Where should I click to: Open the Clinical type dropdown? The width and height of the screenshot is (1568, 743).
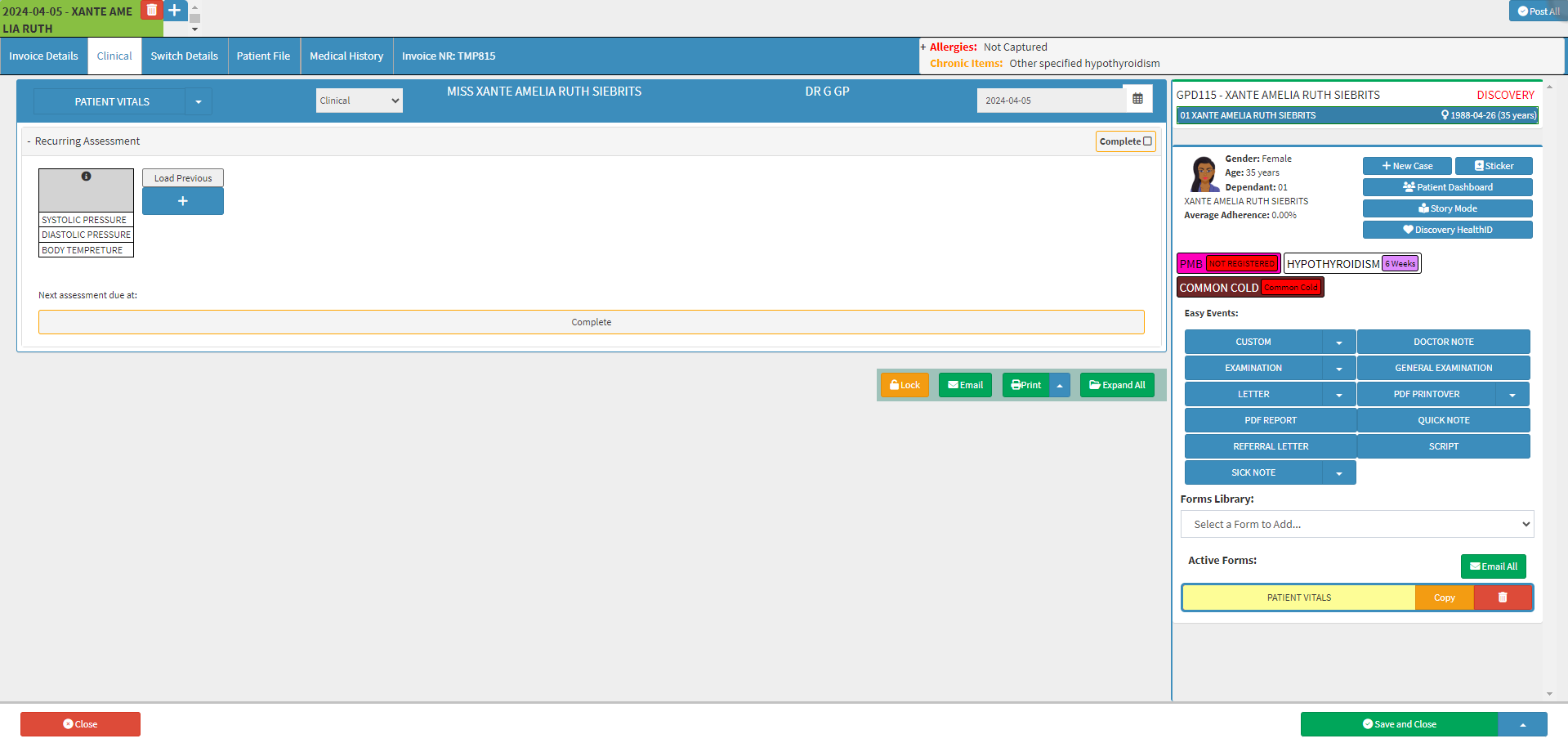click(x=360, y=101)
